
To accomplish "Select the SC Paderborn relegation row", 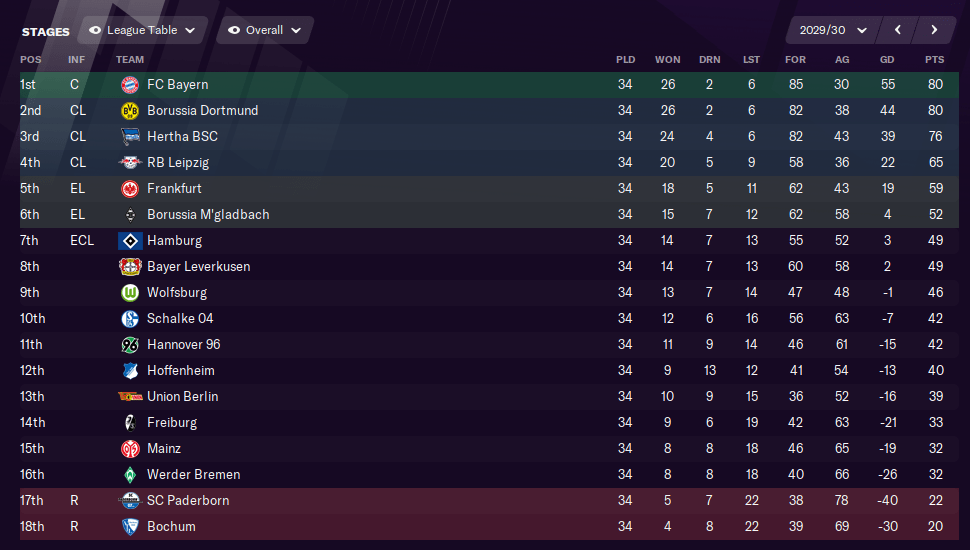I will [x=489, y=501].
